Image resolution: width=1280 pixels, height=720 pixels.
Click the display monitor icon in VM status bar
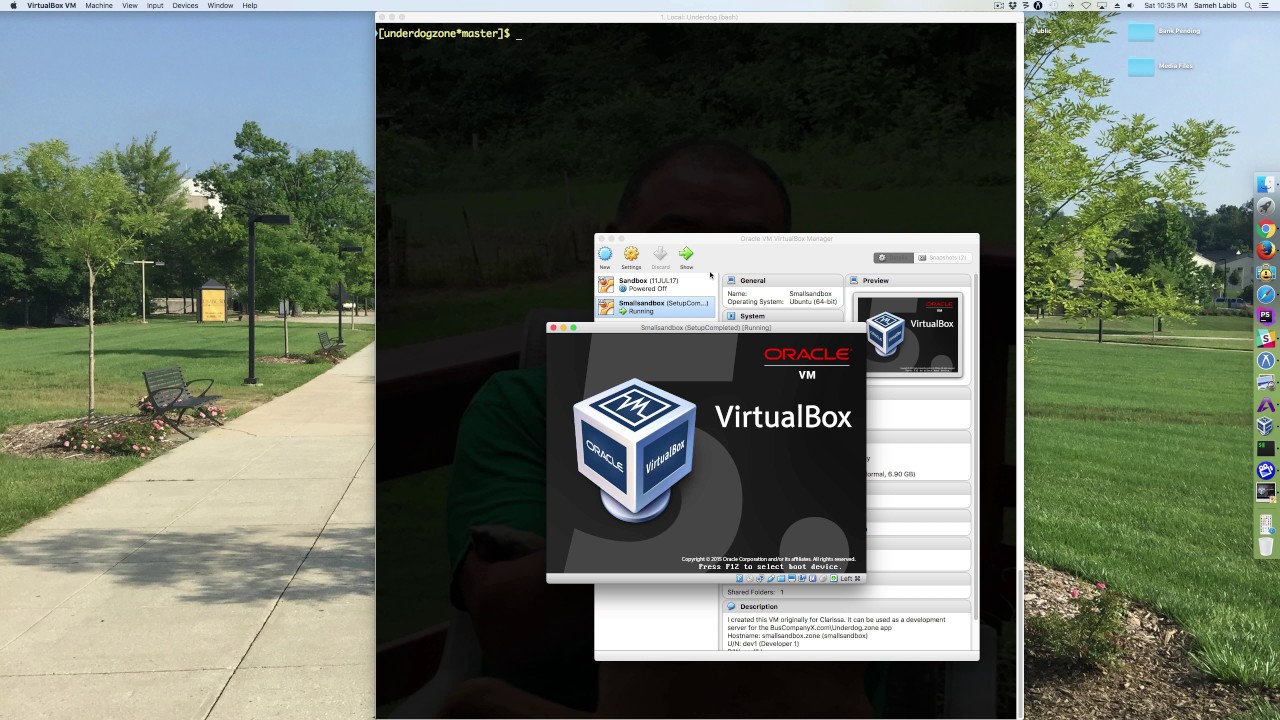pos(792,578)
